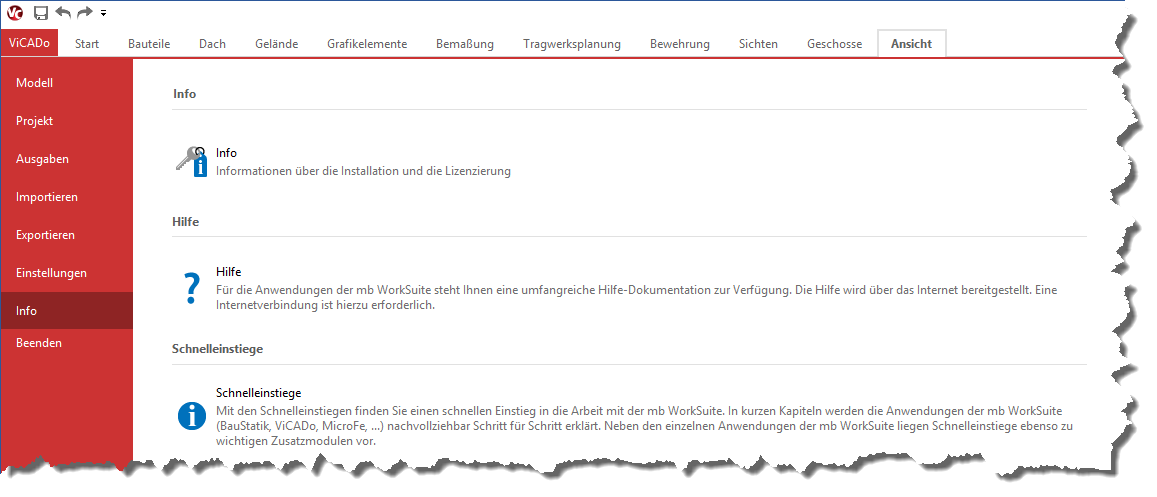
Task: Undo the last action with the arrow icon
Action: coord(63,13)
